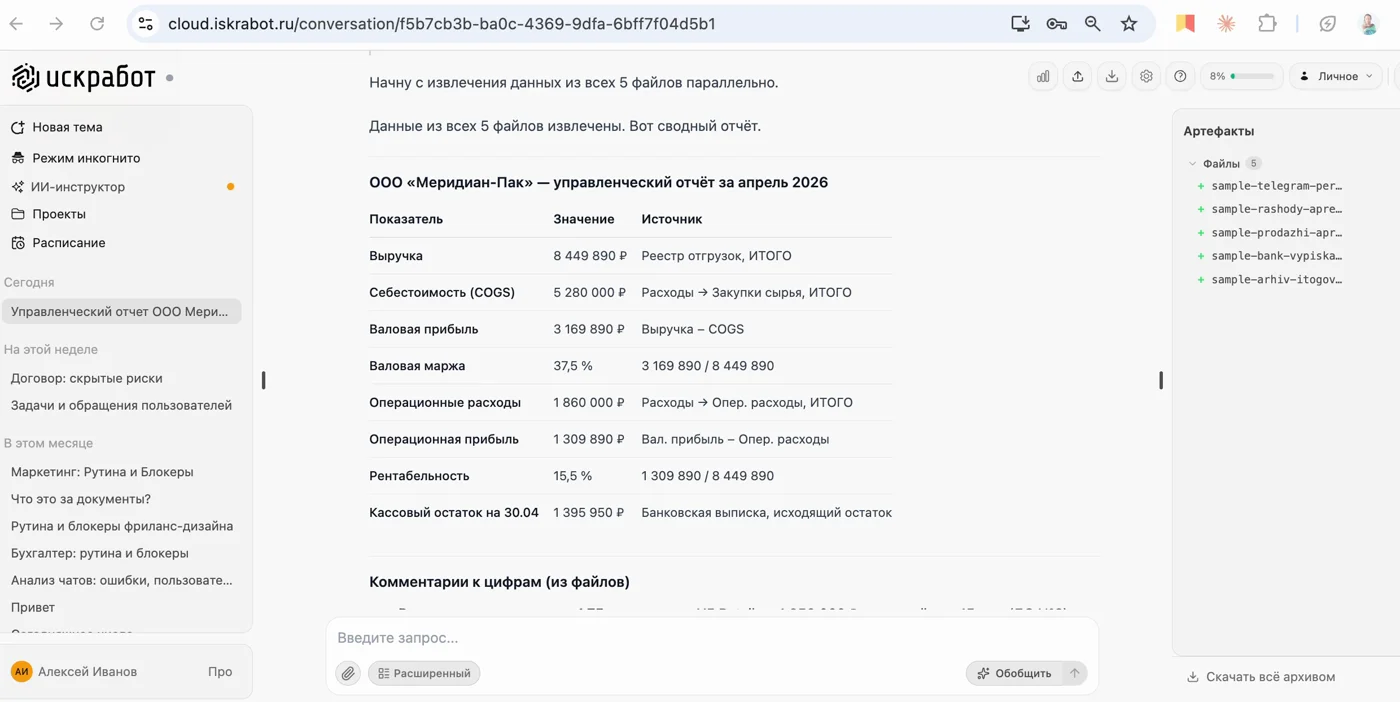Open the password key icon in address bar
1400x702 pixels.
(1056, 24)
